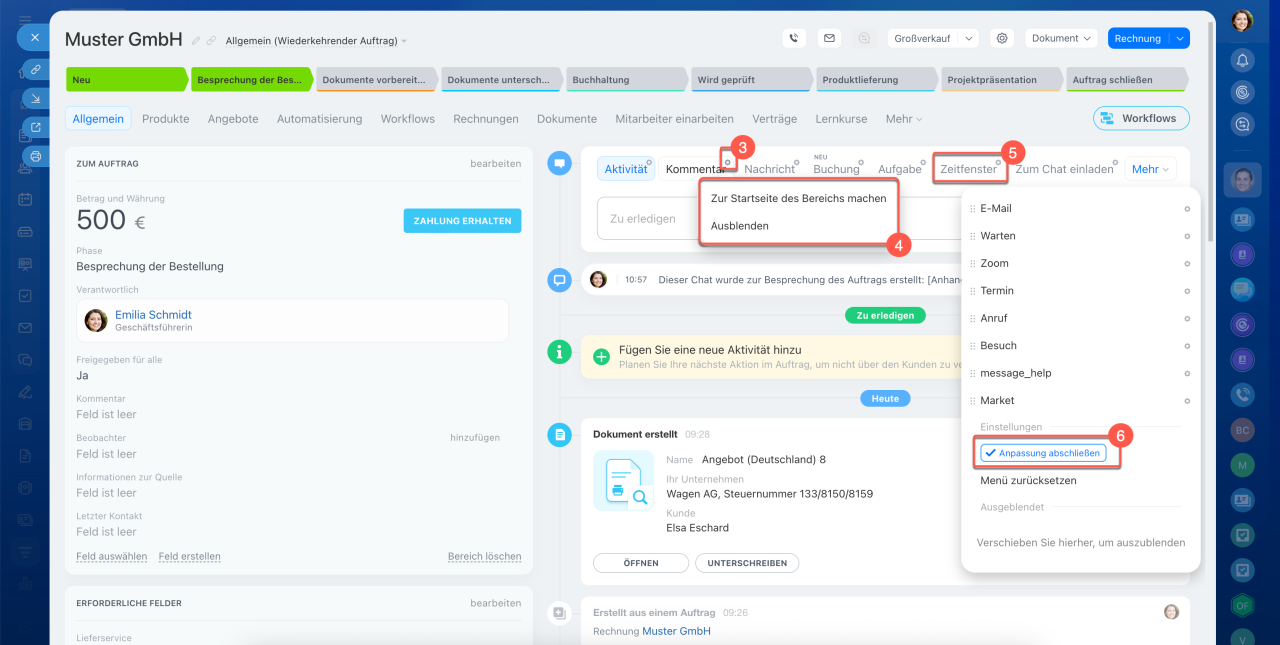Click the document icon of Angebot (Deutschland) 8
Screen dimensions: 1280x645
623,480
